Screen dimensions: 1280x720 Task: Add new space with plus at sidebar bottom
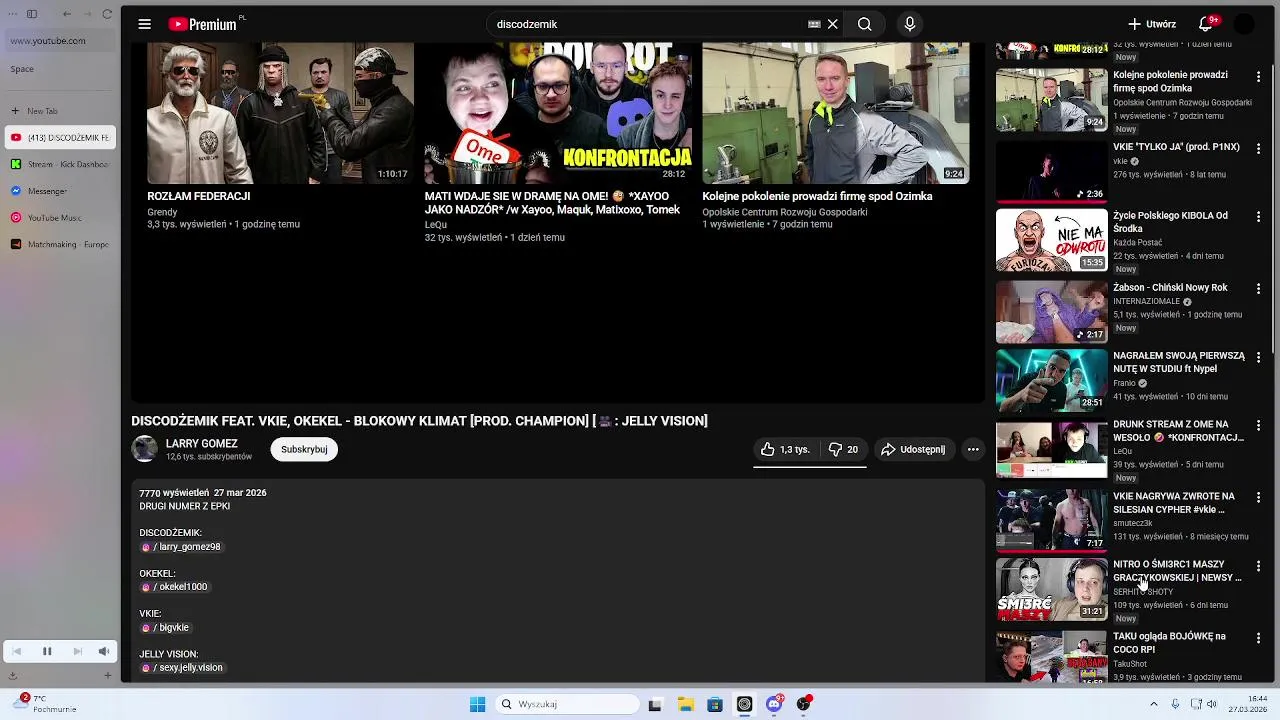point(107,676)
